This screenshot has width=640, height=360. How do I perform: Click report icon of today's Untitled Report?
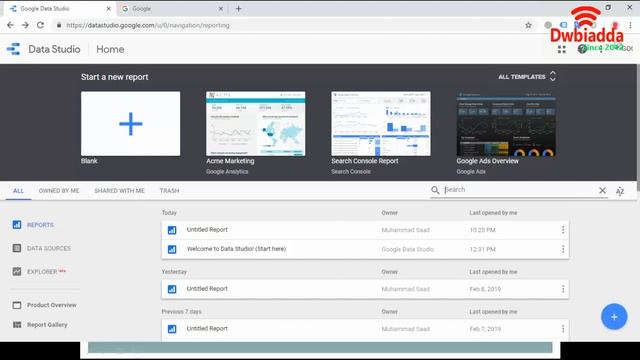[172, 230]
